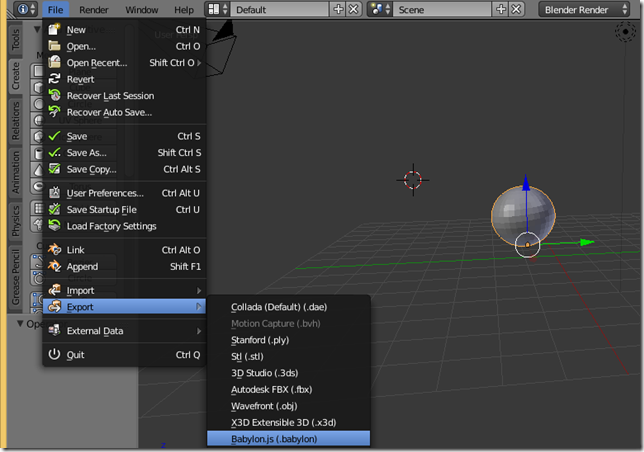
Task: Click the User Preferences icon
Action: tap(54, 193)
